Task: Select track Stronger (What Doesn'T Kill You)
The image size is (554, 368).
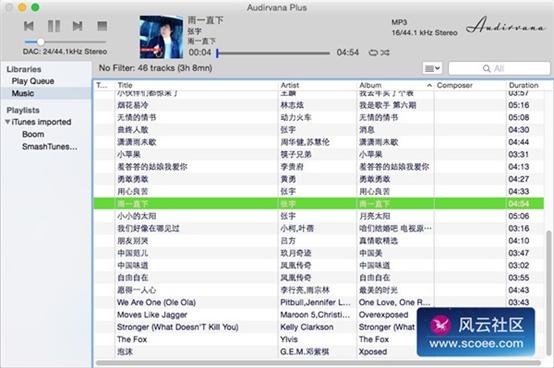Action: click(178, 327)
